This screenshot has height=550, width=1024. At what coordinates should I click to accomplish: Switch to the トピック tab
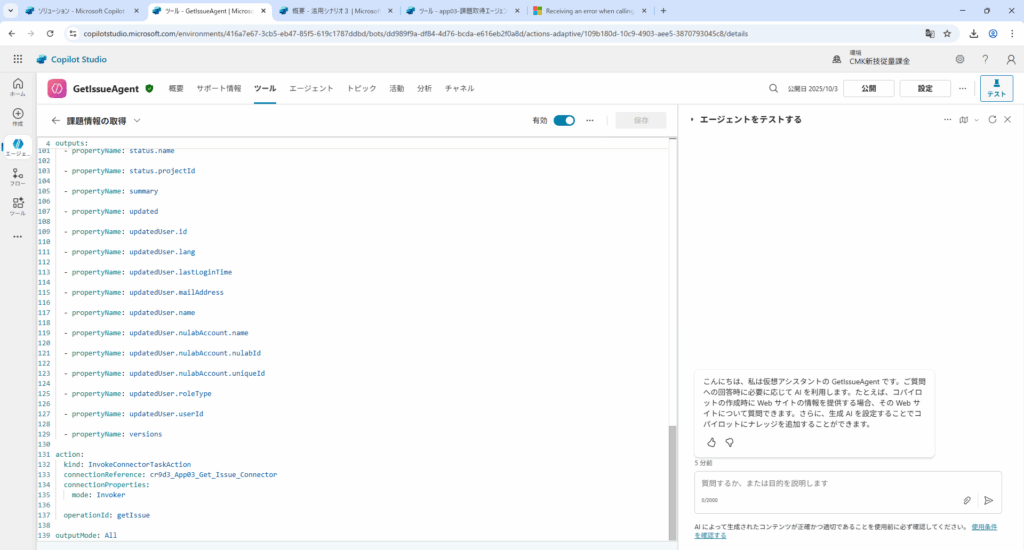(x=362, y=88)
